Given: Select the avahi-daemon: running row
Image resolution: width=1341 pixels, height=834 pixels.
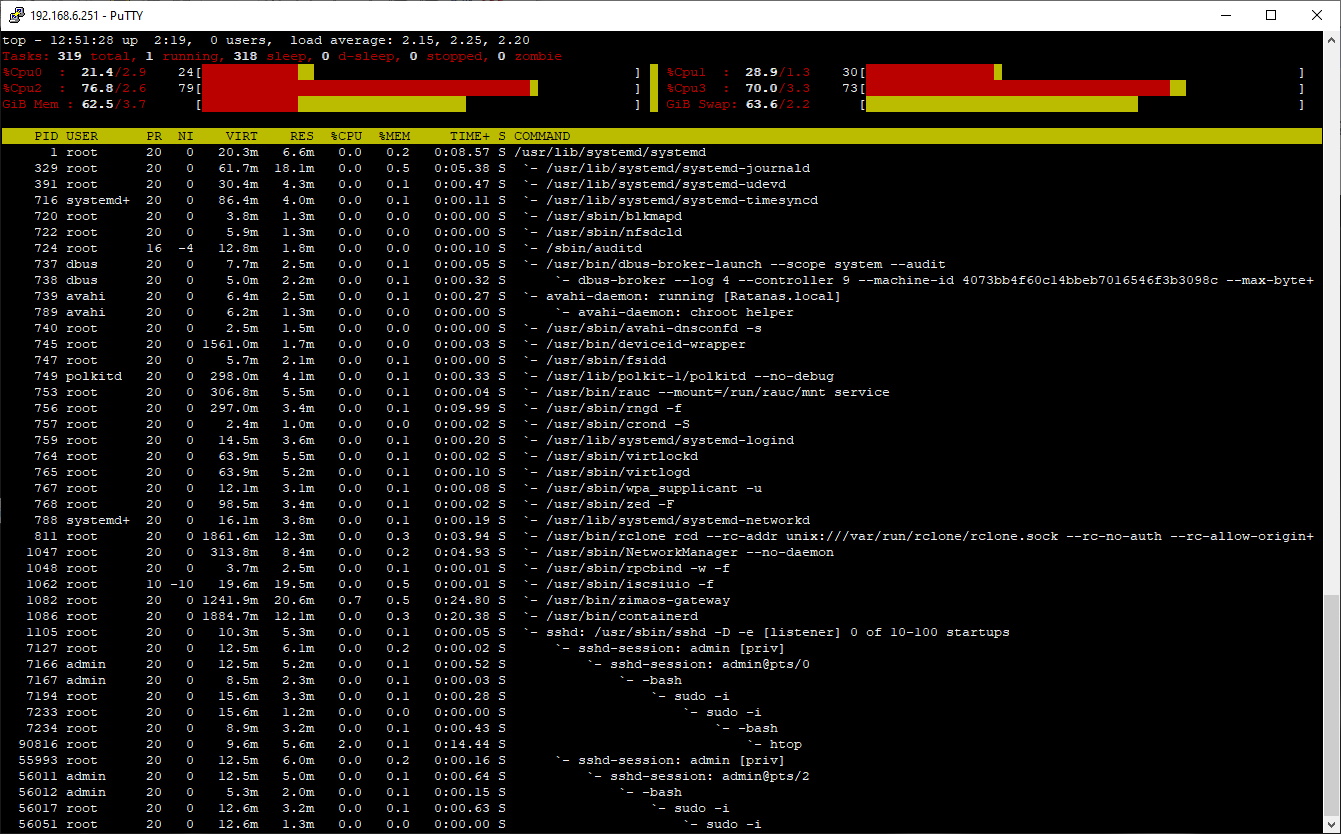Looking at the screenshot, I should point(661,296).
